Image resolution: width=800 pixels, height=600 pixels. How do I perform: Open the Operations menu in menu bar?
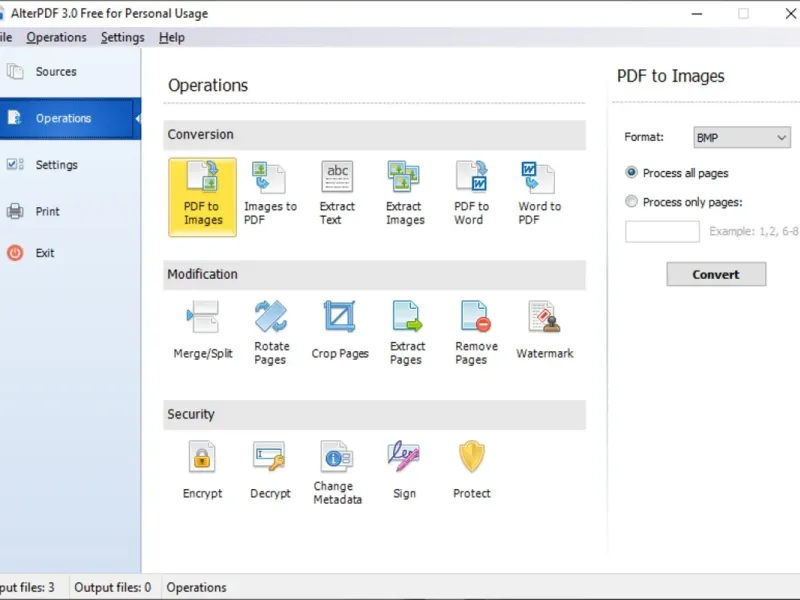pyautogui.click(x=57, y=38)
